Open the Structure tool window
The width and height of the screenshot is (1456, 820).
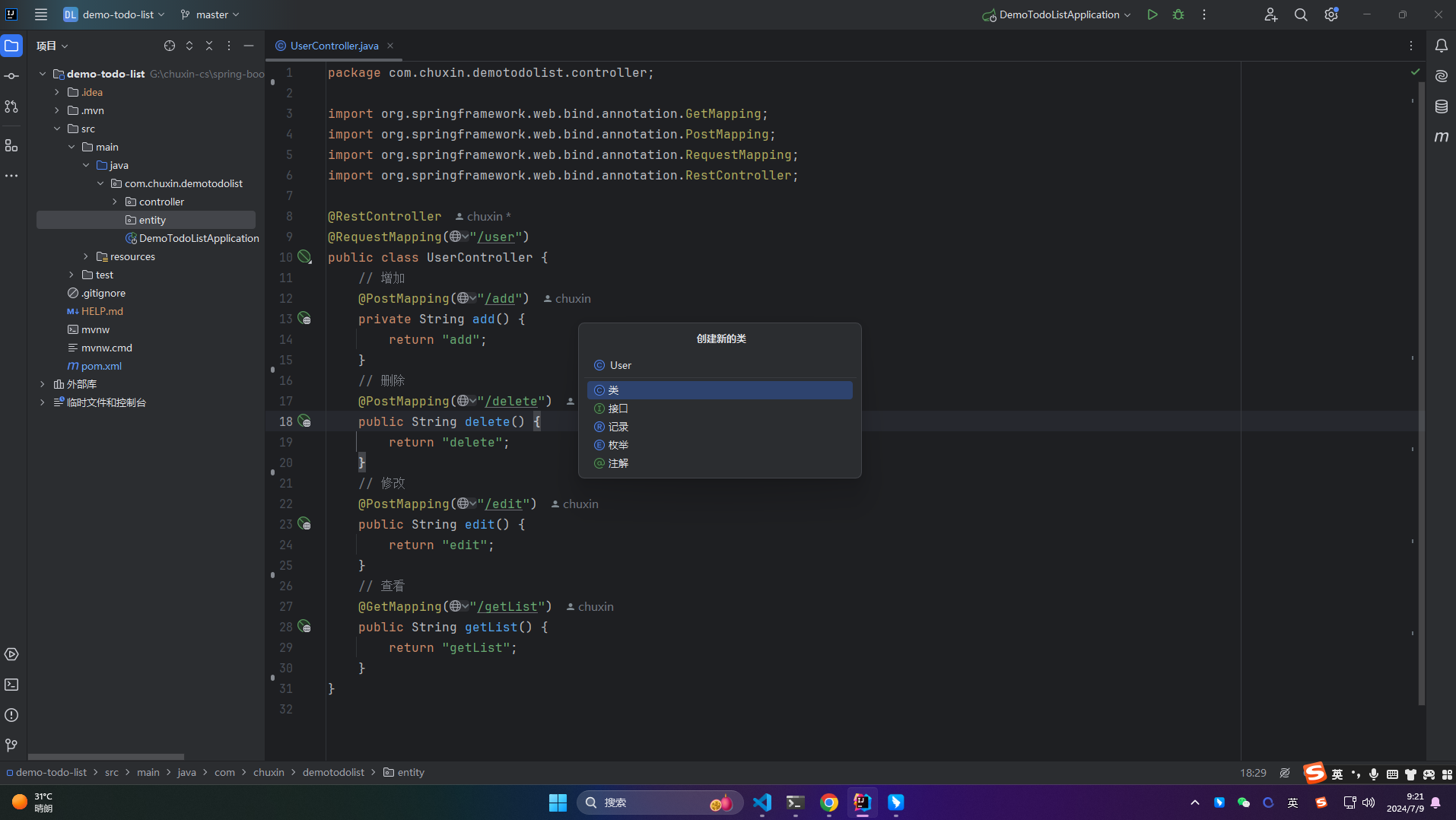click(11, 145)
